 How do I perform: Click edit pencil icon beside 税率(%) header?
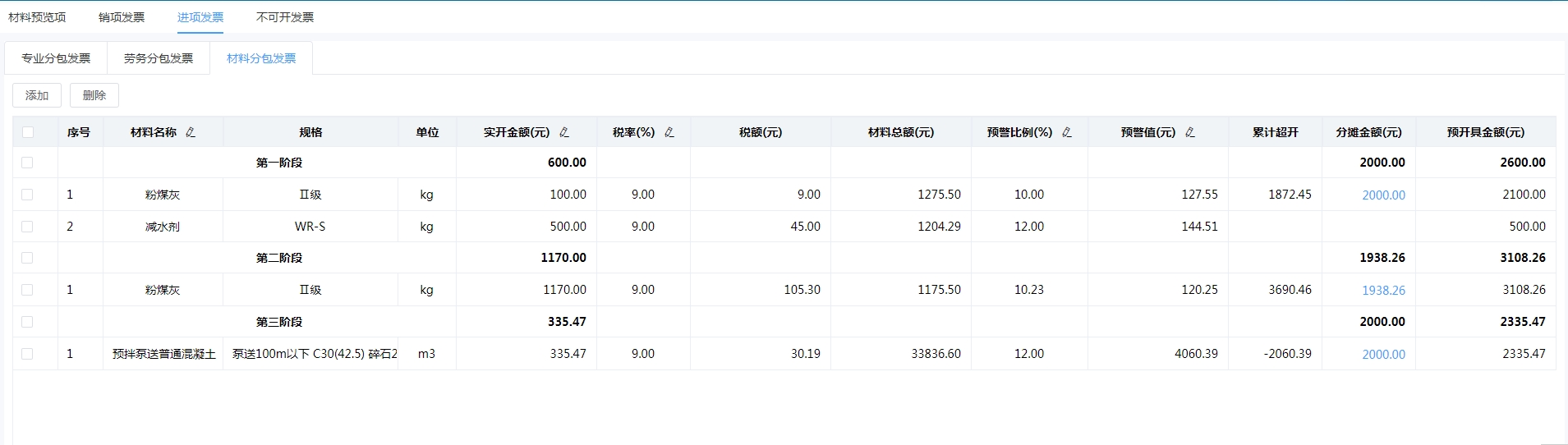(669, 132)
